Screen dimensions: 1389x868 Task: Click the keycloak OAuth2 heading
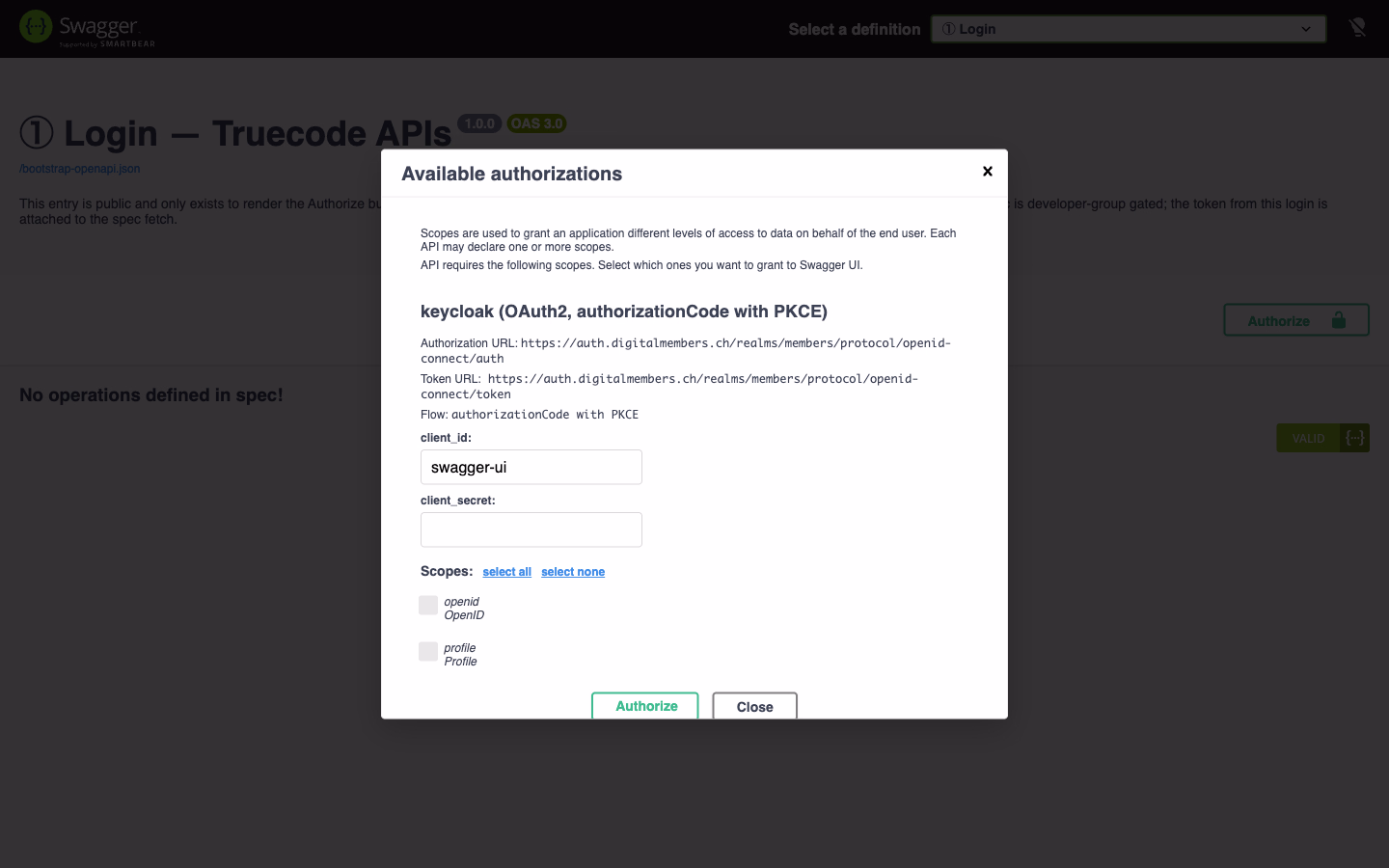[x=624, y=312]
